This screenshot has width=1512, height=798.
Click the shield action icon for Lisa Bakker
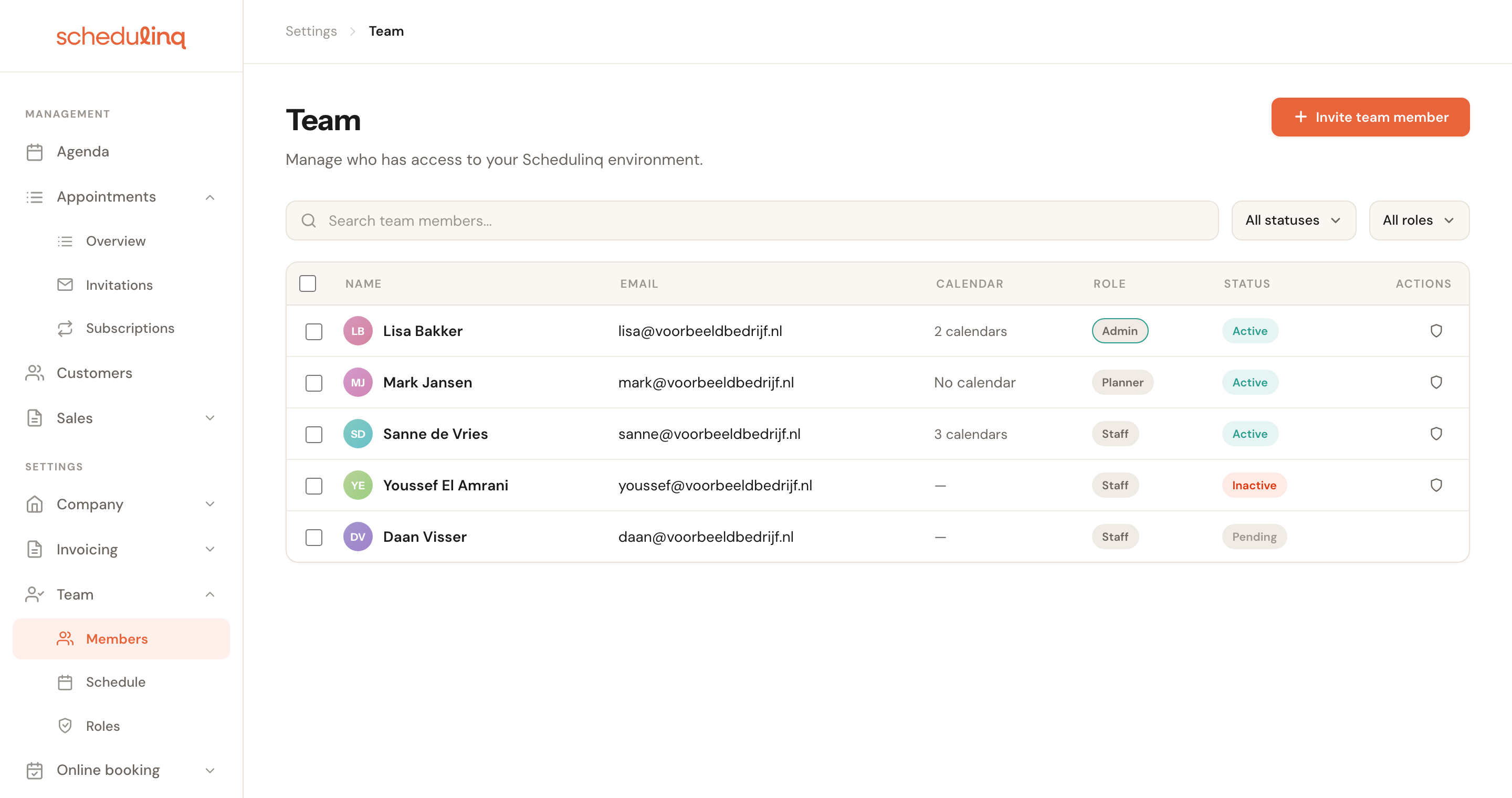(x=1436, y=331)
